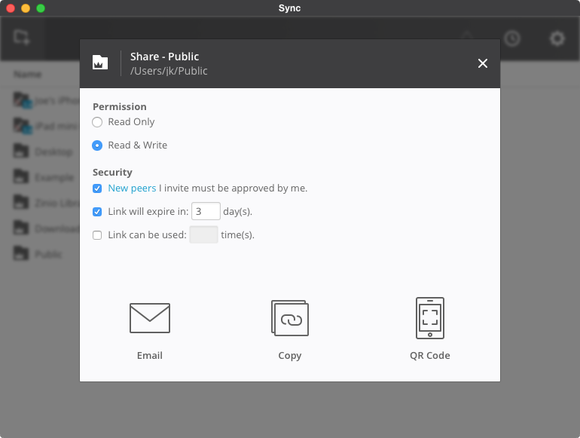Click the crown folder icon in share header
The width and height of the screenshot is (580, 438).
tap(100, 63)
